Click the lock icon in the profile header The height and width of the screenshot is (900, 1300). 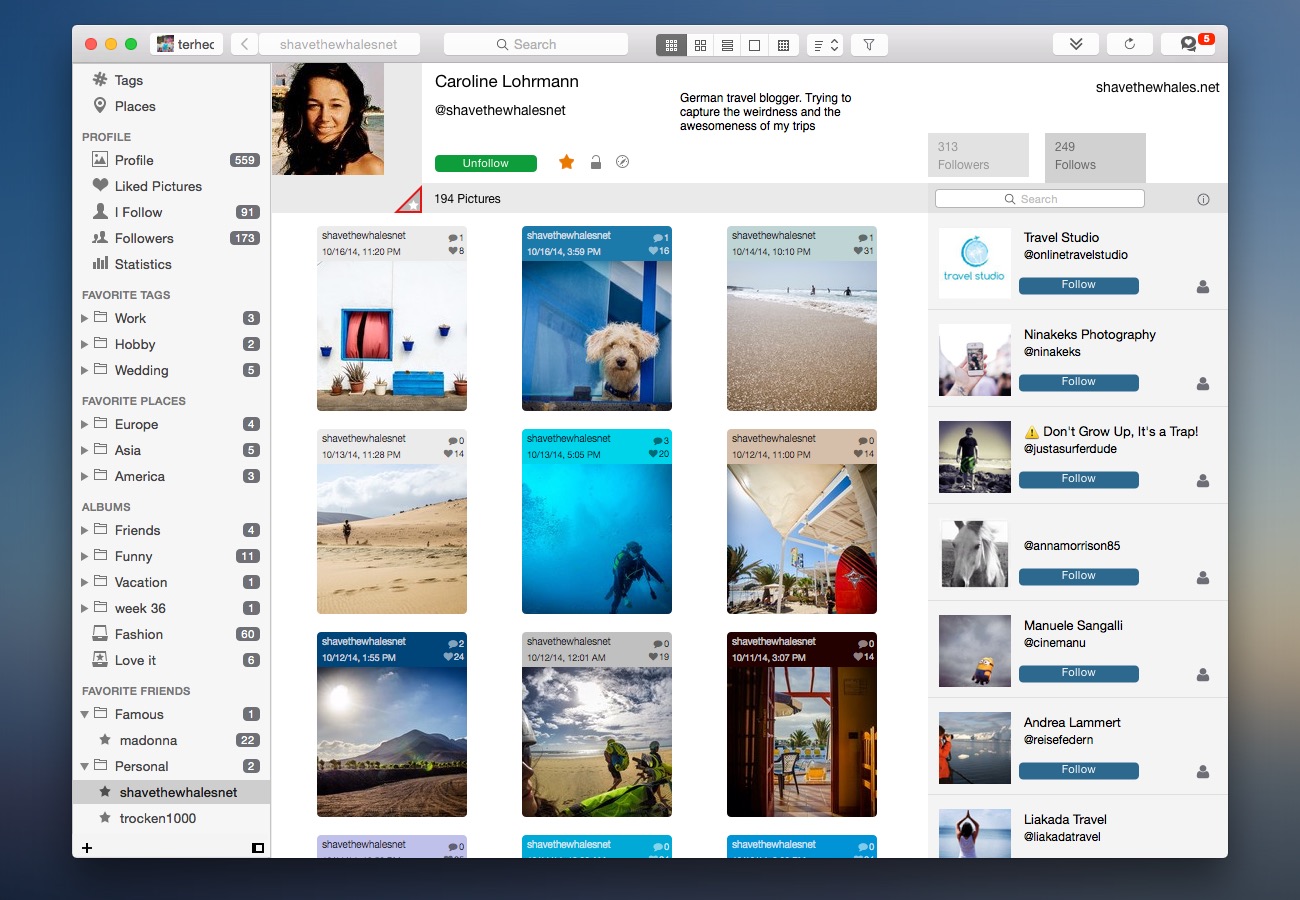click(x=596, y=162)
